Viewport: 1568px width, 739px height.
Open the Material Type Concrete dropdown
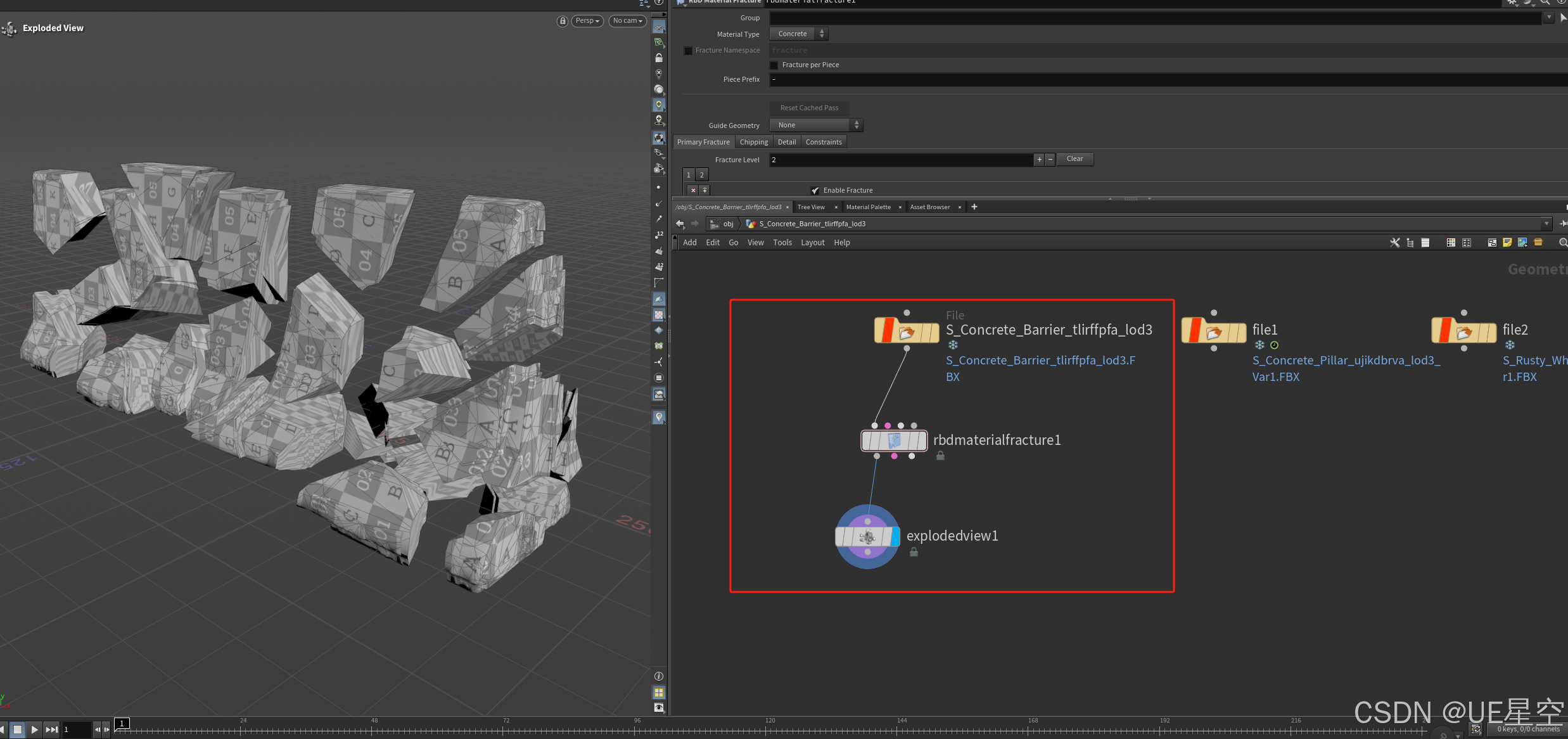point(798,34)
